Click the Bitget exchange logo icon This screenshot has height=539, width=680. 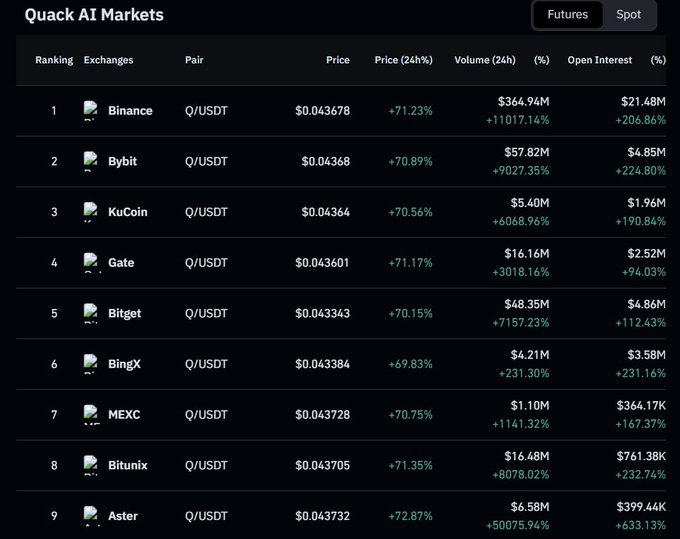(x=91, y=314)
